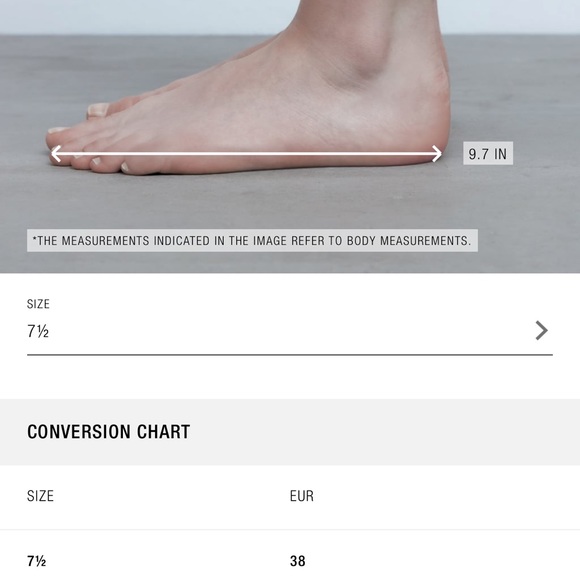Image resolution: width=580 pixels, height=580 pixels.
Task: Select the foot measurement image
Action: [x=290, y=136]
